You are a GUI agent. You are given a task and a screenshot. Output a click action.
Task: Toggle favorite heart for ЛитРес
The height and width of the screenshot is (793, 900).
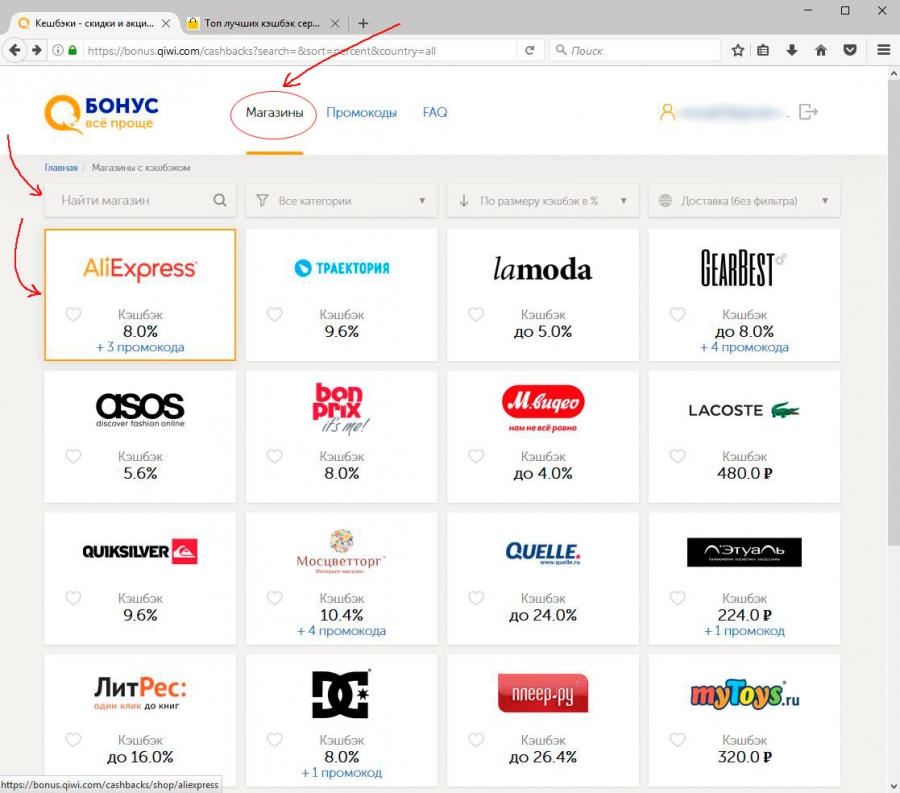[73, 739]
